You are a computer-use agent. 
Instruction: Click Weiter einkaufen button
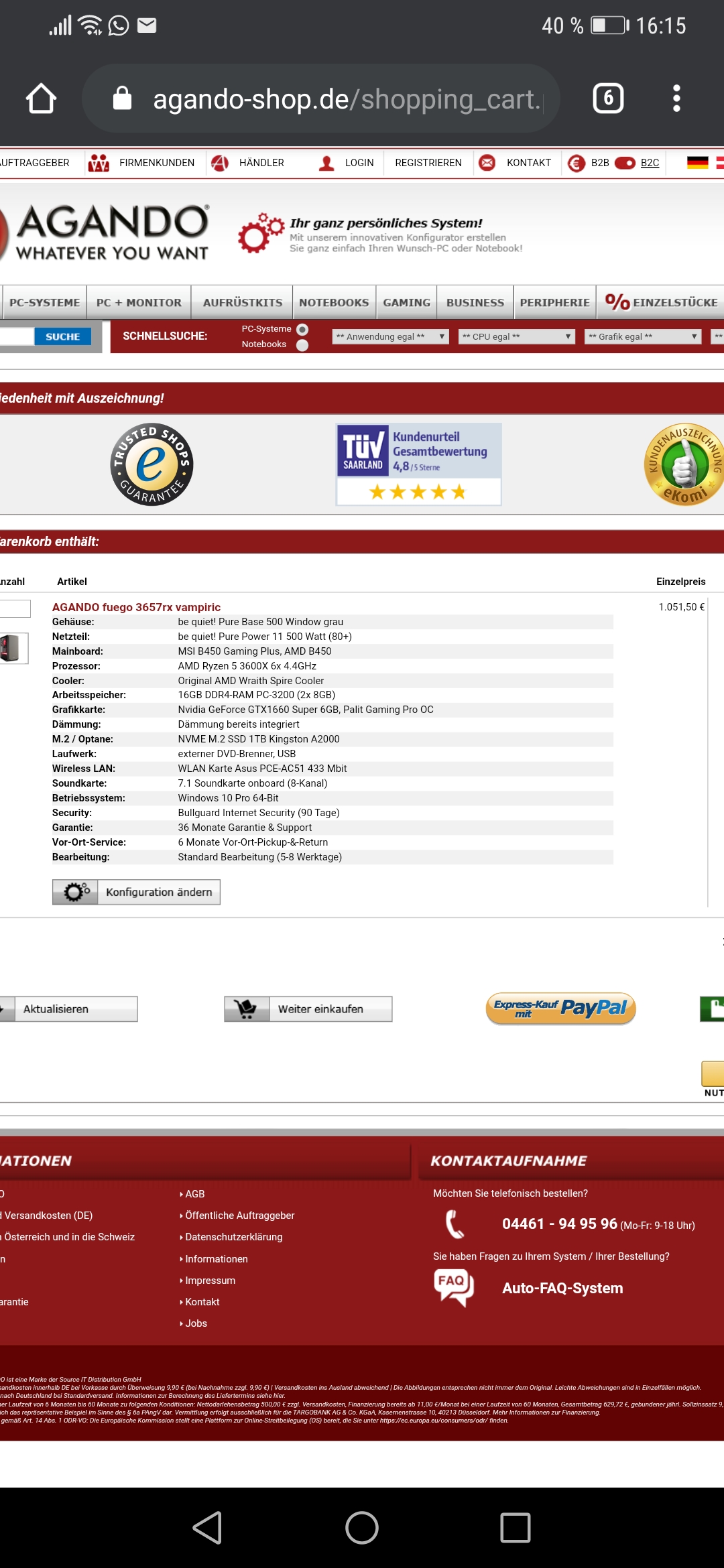click(308, 1009)
